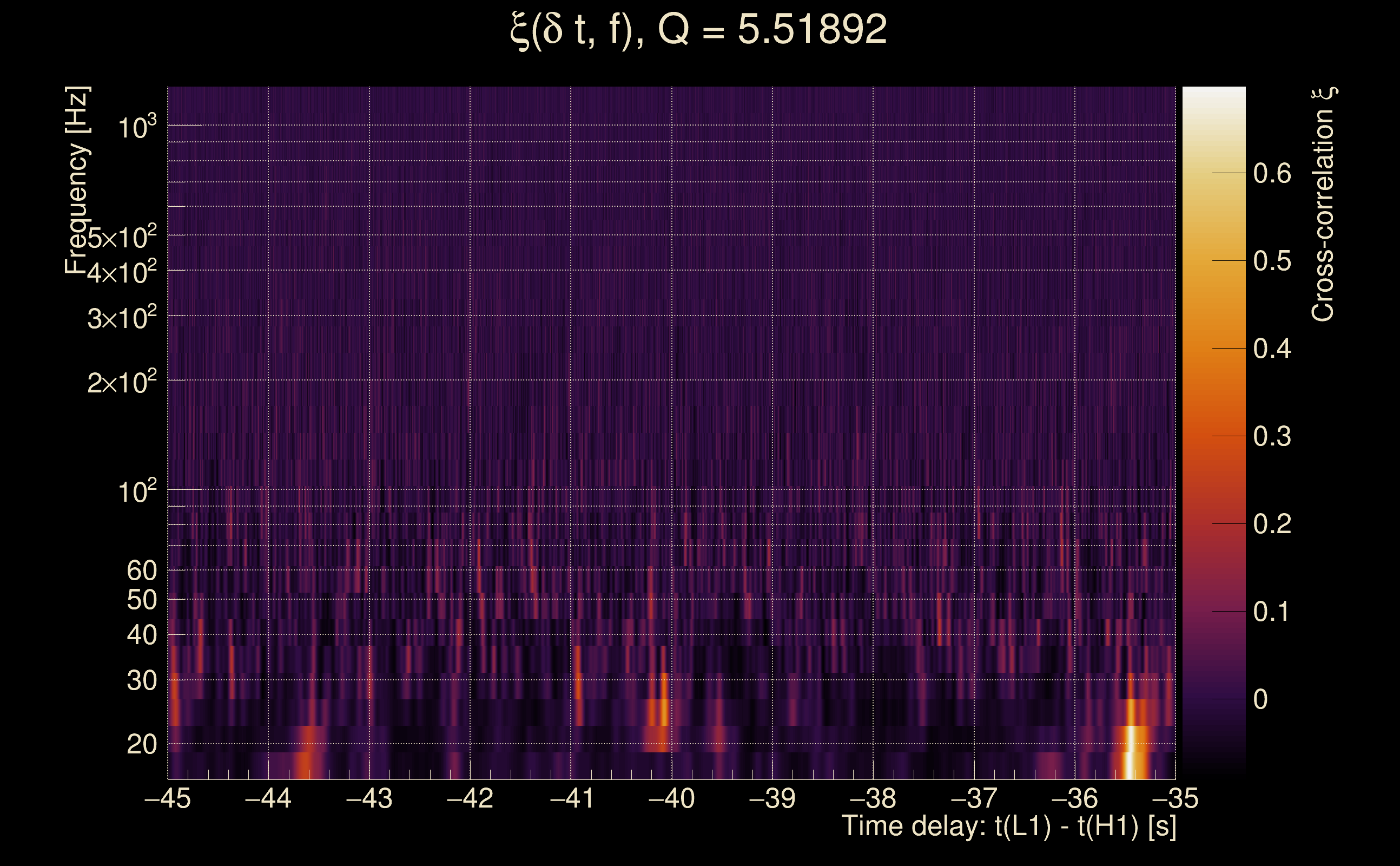Click the 2×10² frequency tick label
Viewport: 1400px width, 866px height.
[121, 382]
